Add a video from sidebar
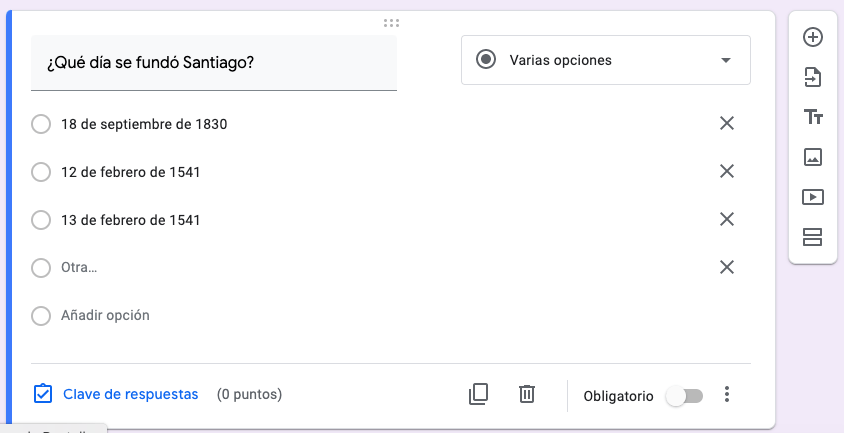The height and width of the screenshot is (433, 844). (x=813, y=197)
